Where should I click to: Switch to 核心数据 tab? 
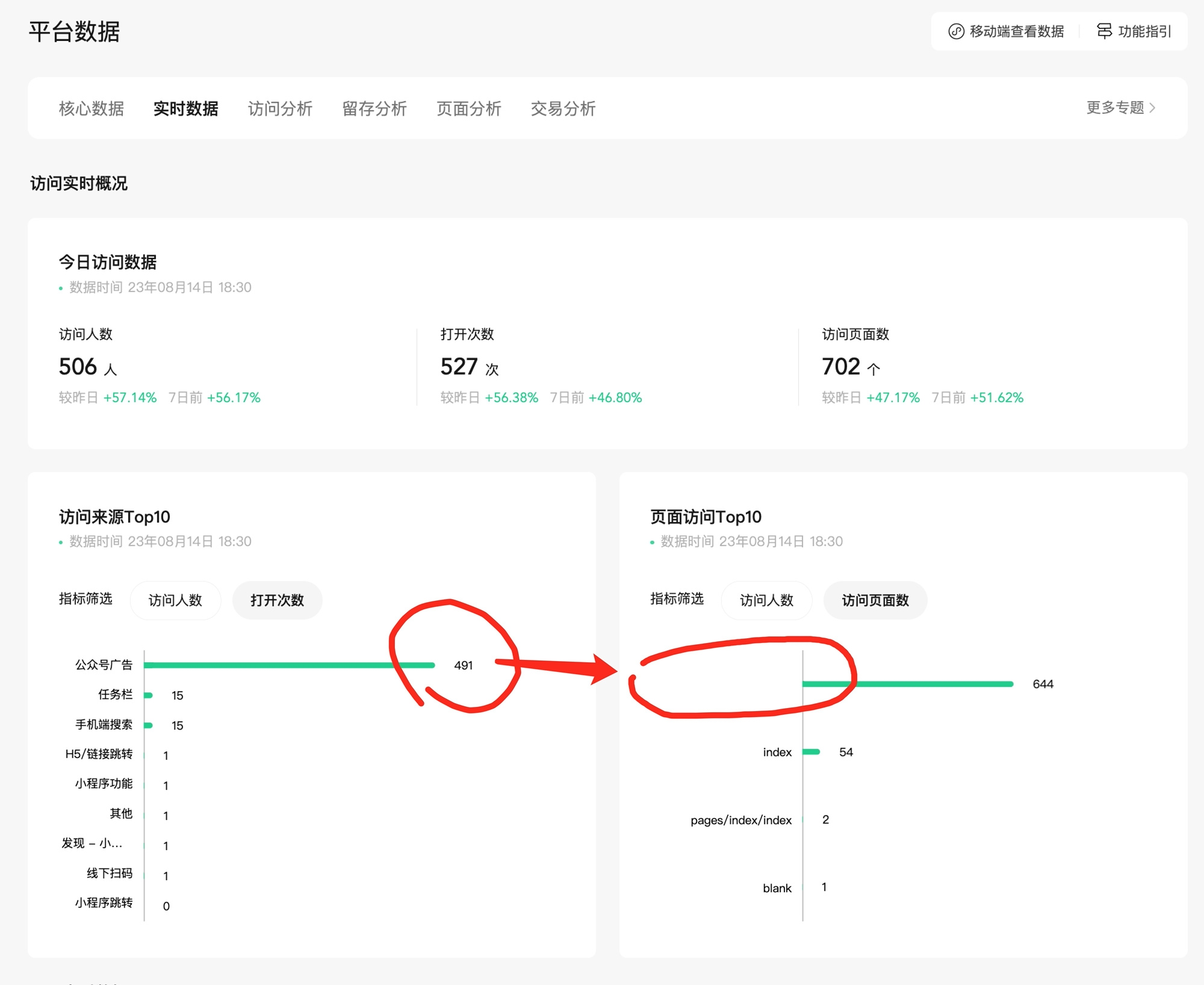tap(92, 108)
